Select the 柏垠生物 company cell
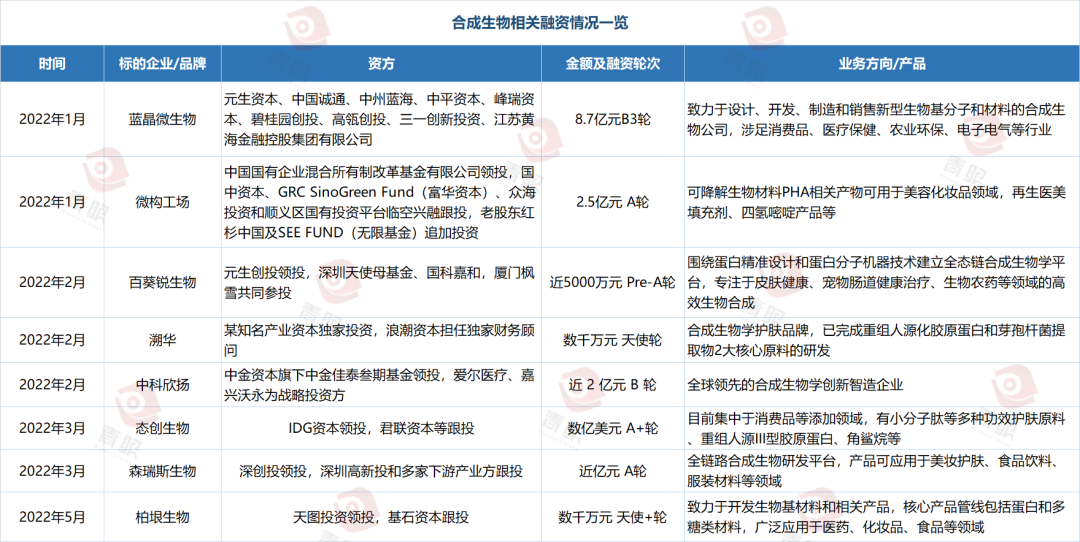Image resolution: width=1080 pixels, height=542 pixels. pyautogui.click(x=162, y=517)
